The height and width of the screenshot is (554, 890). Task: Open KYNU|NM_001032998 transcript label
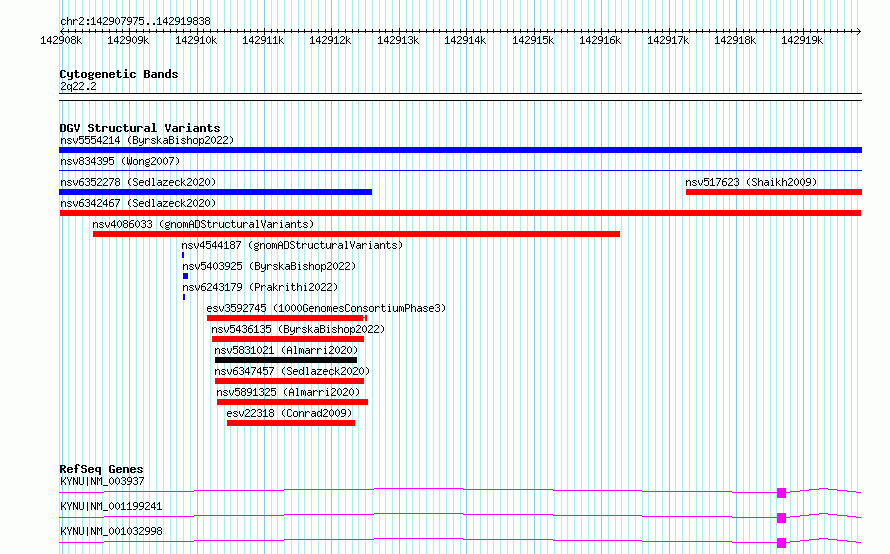(x=111, y=531)
